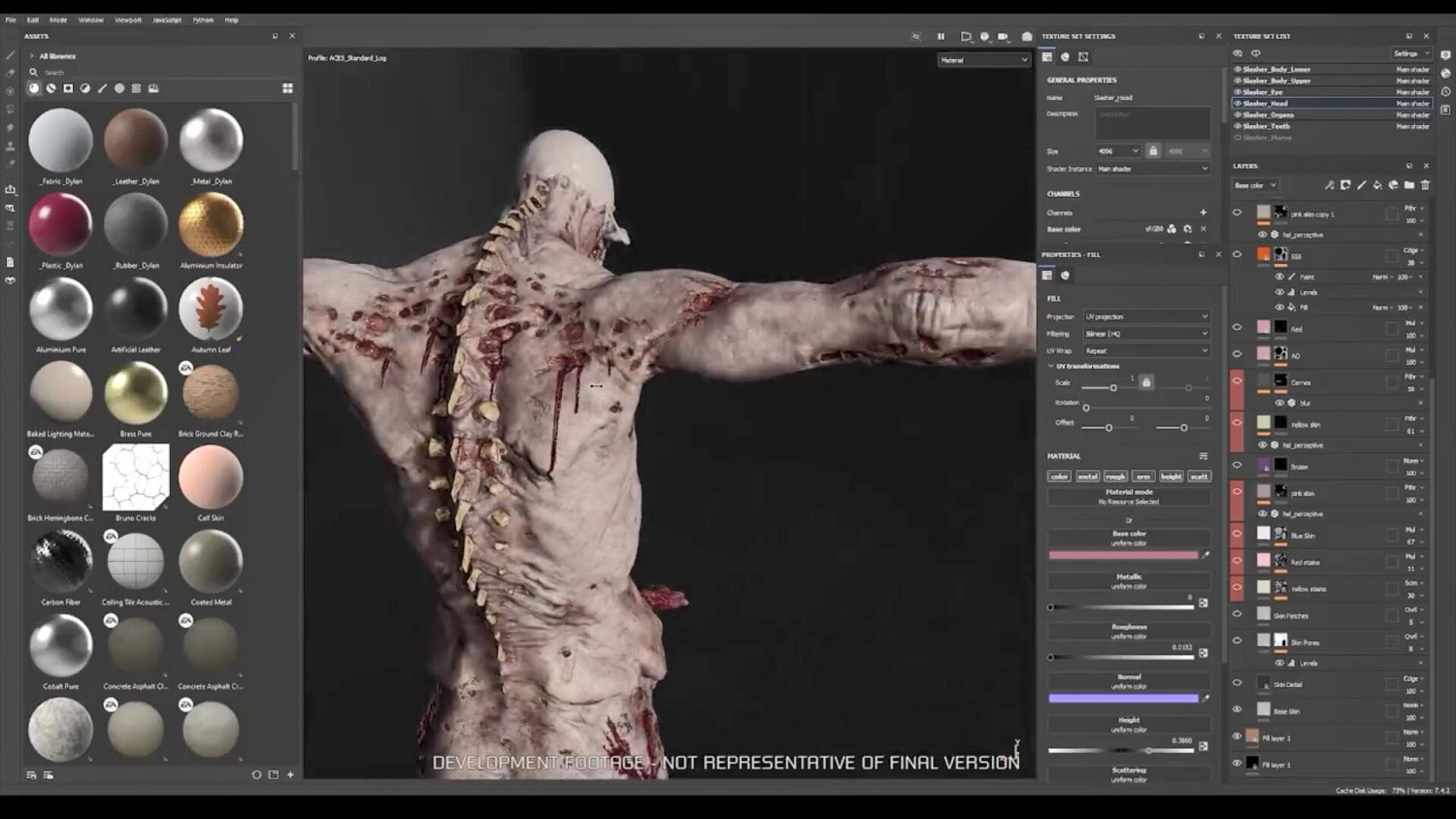The image size is (1456, 819).
Task: Toggle the rough material channel button
Action: coord(1115,476)
